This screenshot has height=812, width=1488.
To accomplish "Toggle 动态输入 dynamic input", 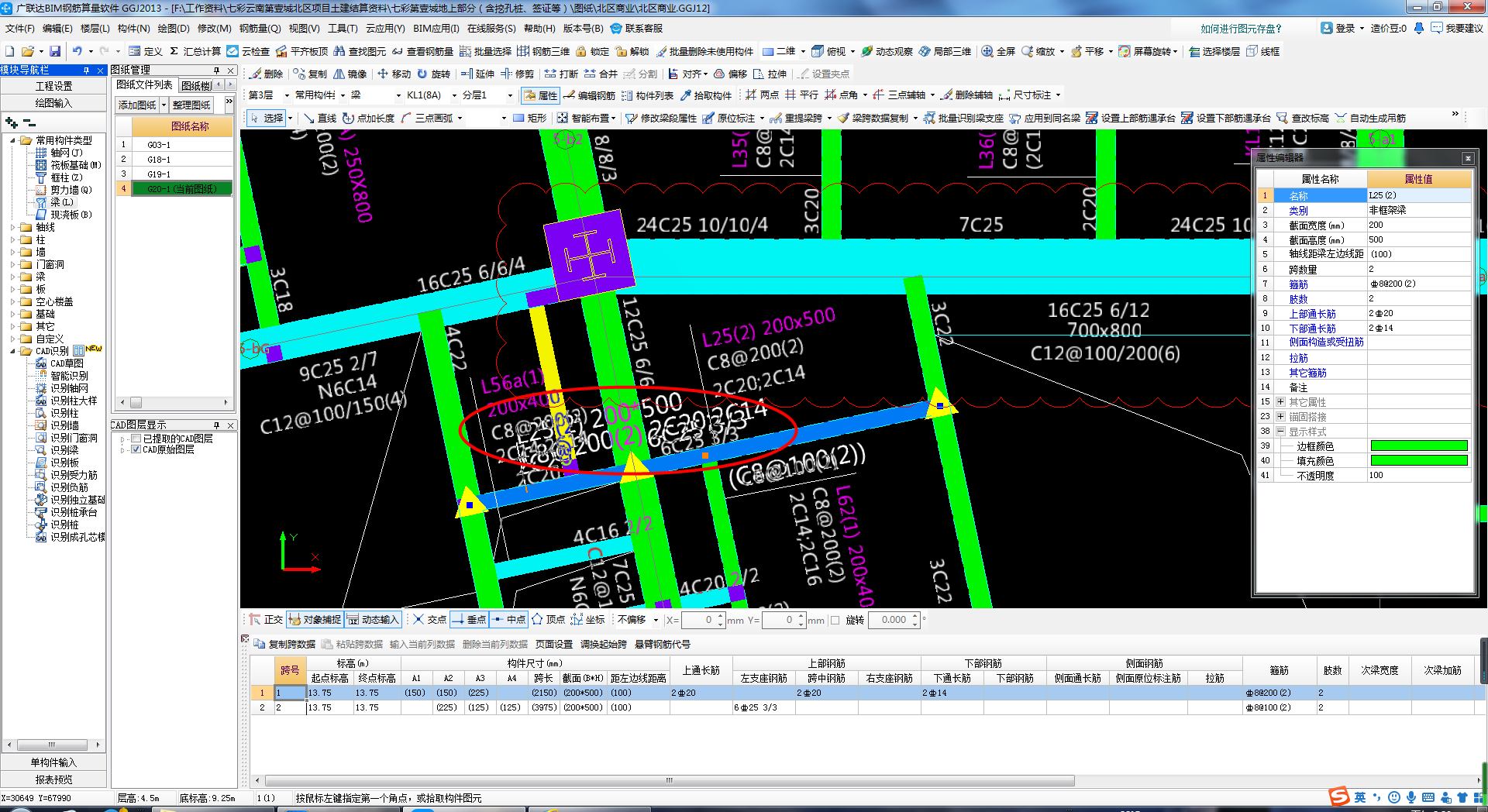I will (x=373, y=619).
